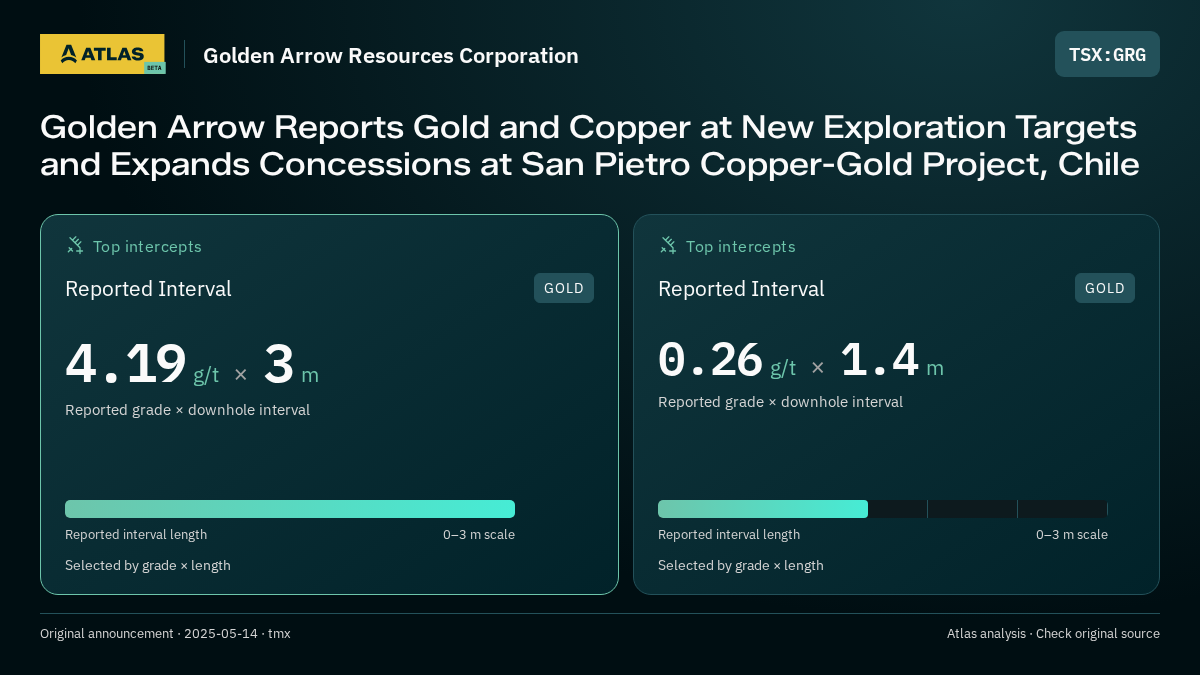Click 'Reported interval length' under full bar
This screenshot has width=1200, height=675.
pyautogui.click(x=136, y=534)
